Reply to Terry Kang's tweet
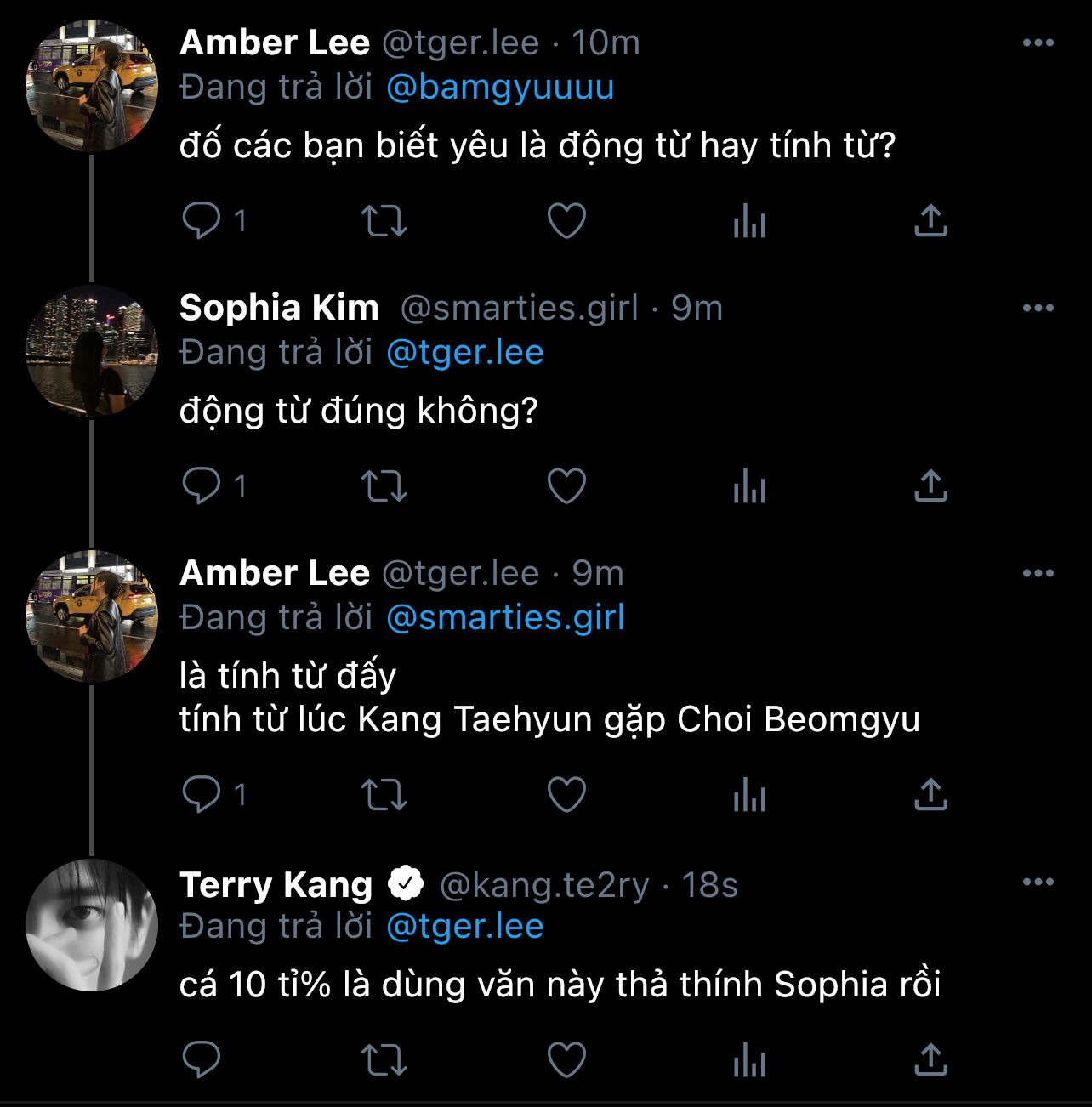Viewport: 1092px width, 1107px height. 202,1060
